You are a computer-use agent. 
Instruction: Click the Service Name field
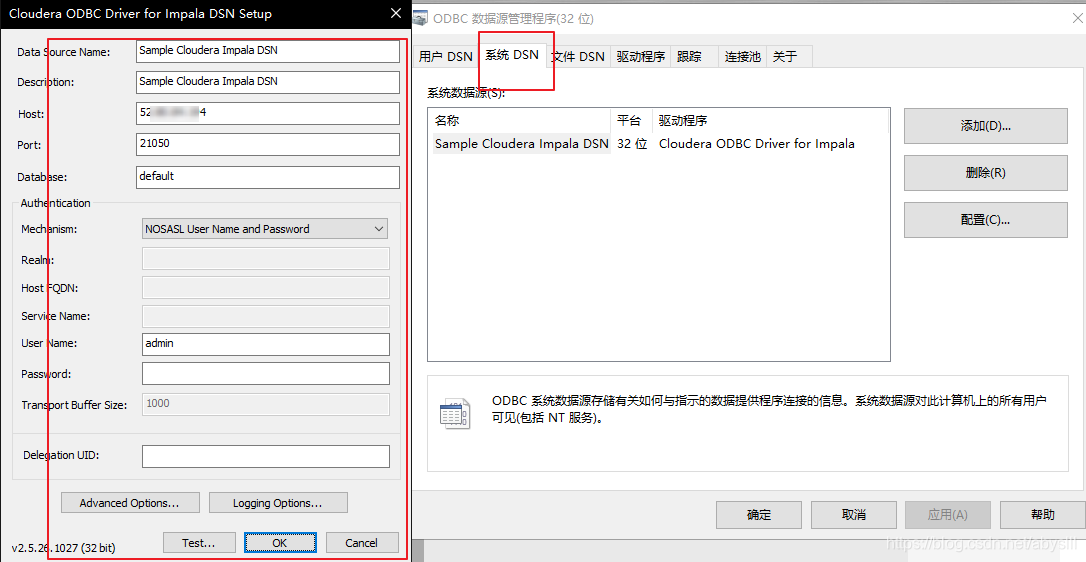point(266,315)
